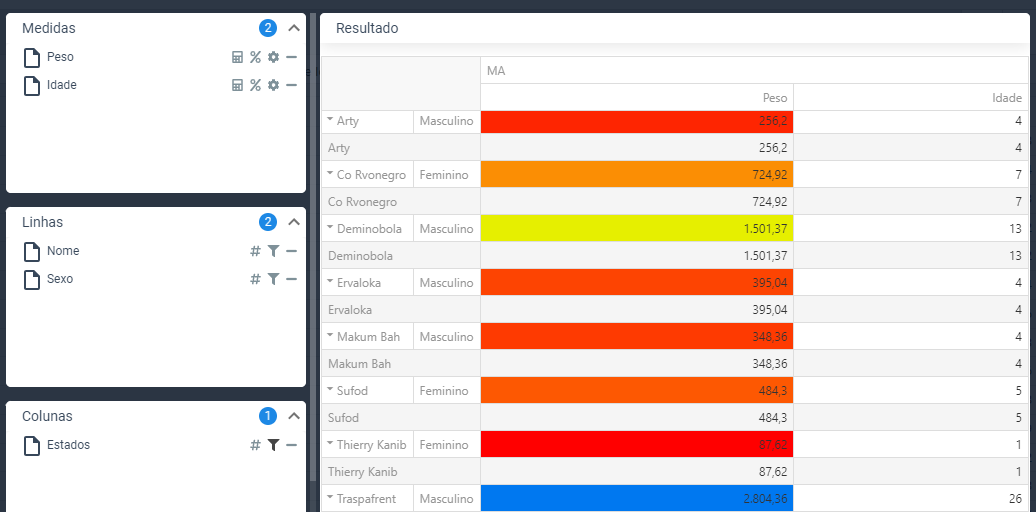Select the Nome field in Linhas
The height and width of the screenshot is (512, 1036).
tap(63, 251)
